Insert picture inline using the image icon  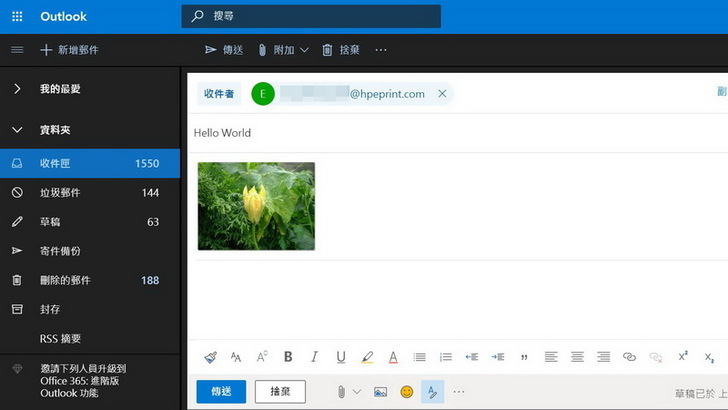click(x=380, y=392)
